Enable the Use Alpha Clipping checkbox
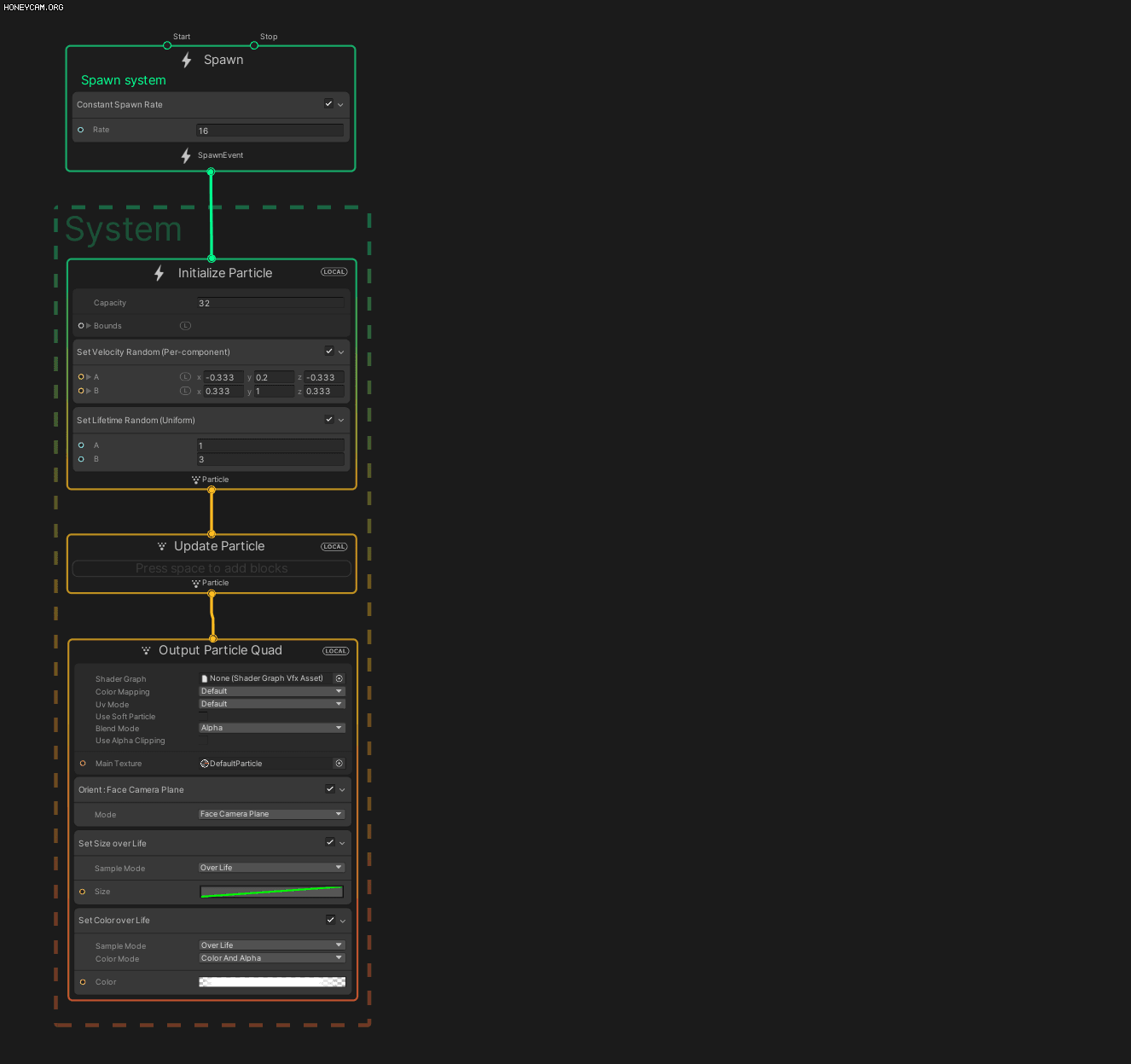This screenshot has width=1131, height=1064. click(204, 741)
